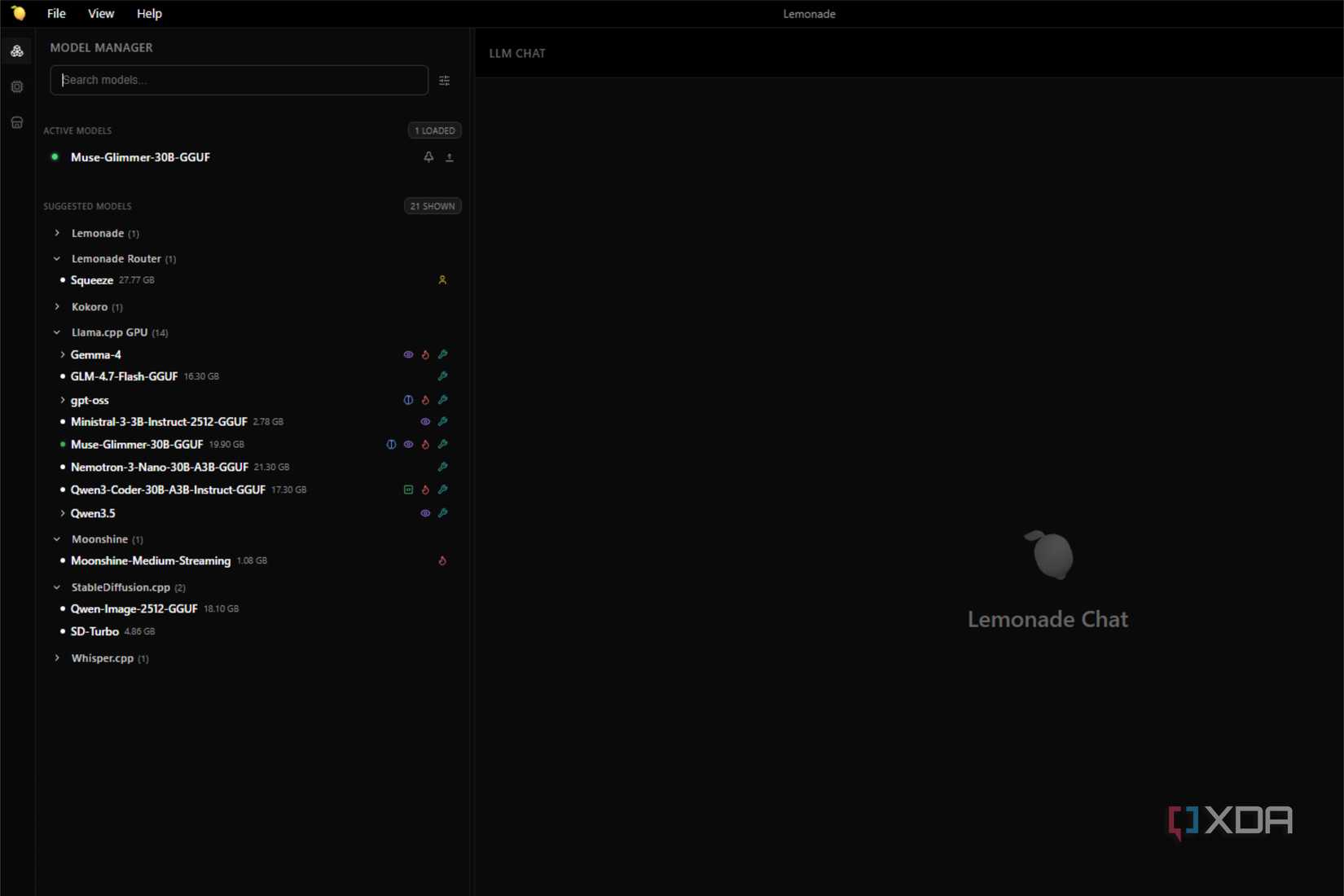Expand the gpt-oss model family
The height and width of the screenshot is (896, 1344).
click(63, 400)
